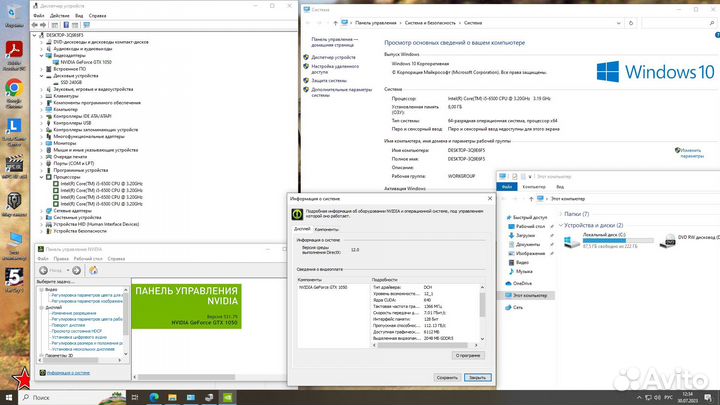
Task: Switch to NVIDIA taskbar button
Action: (227, 397)
